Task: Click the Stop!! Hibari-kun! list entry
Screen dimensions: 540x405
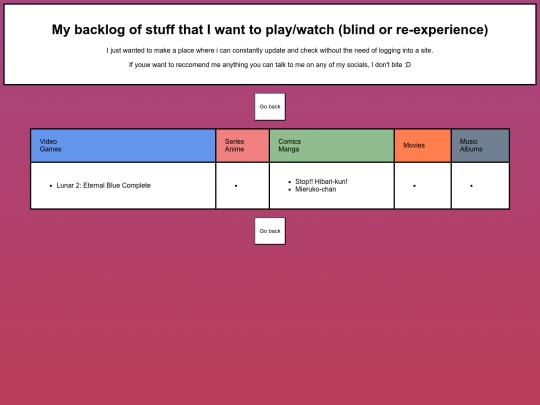Action: click(321, 181)
